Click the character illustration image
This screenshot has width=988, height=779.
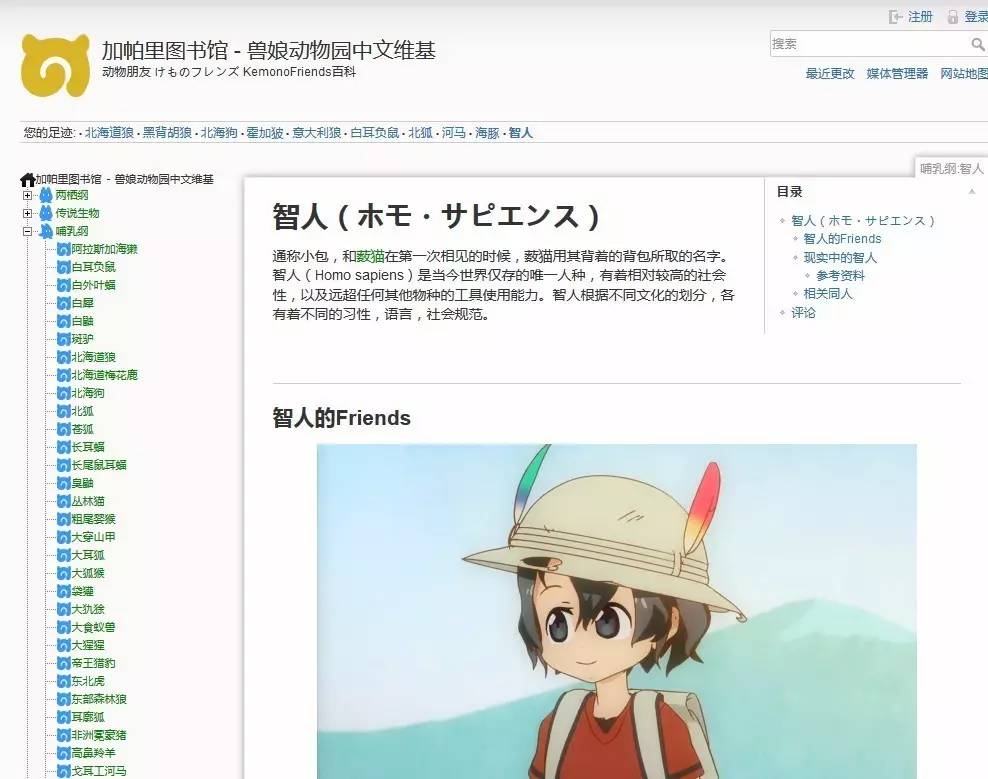click(616, 611)
